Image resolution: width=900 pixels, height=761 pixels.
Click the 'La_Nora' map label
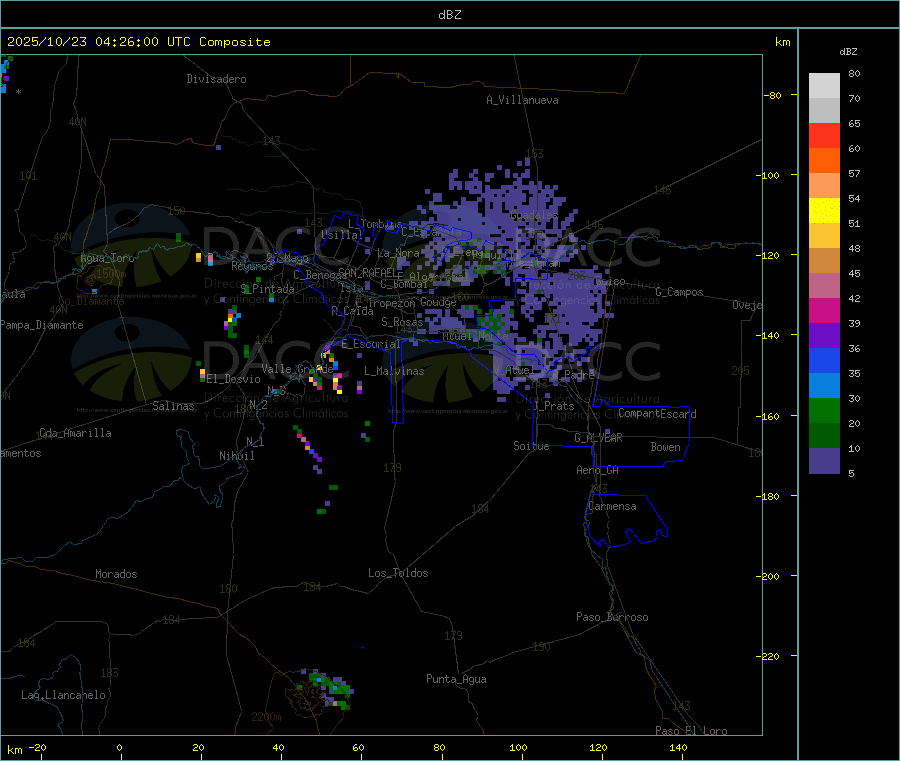point(398,253)
